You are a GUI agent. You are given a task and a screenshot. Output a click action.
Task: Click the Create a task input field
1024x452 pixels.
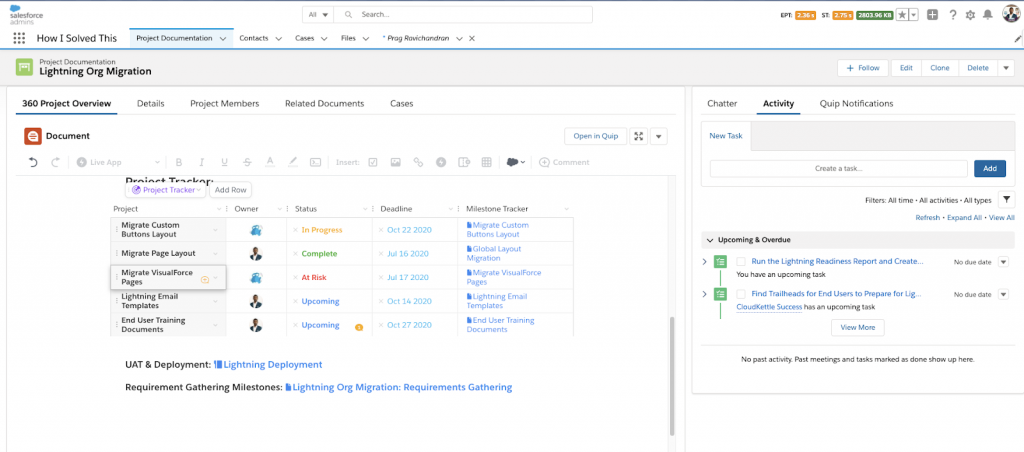click(839, 169)
